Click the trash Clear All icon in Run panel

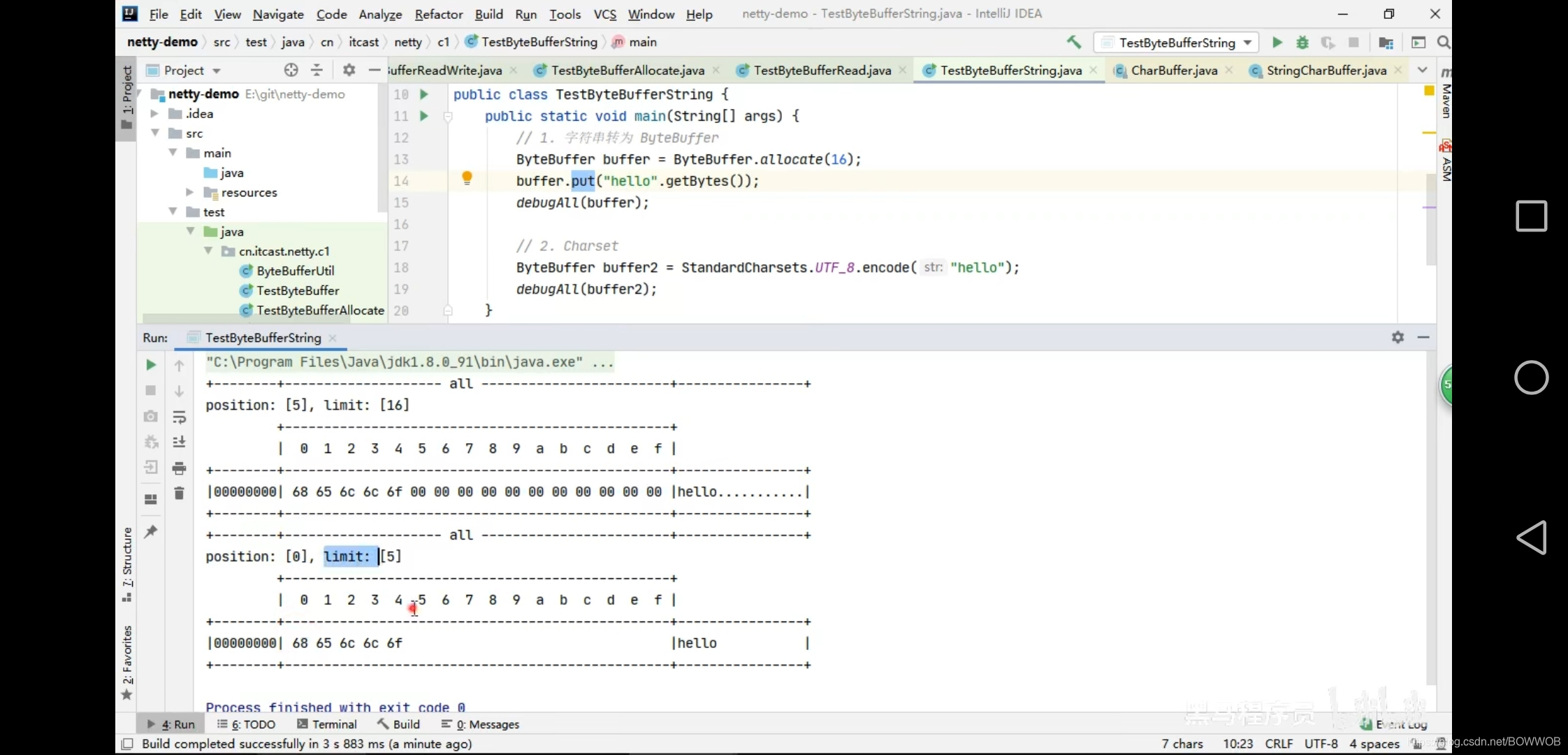click(x=179, y=494)
